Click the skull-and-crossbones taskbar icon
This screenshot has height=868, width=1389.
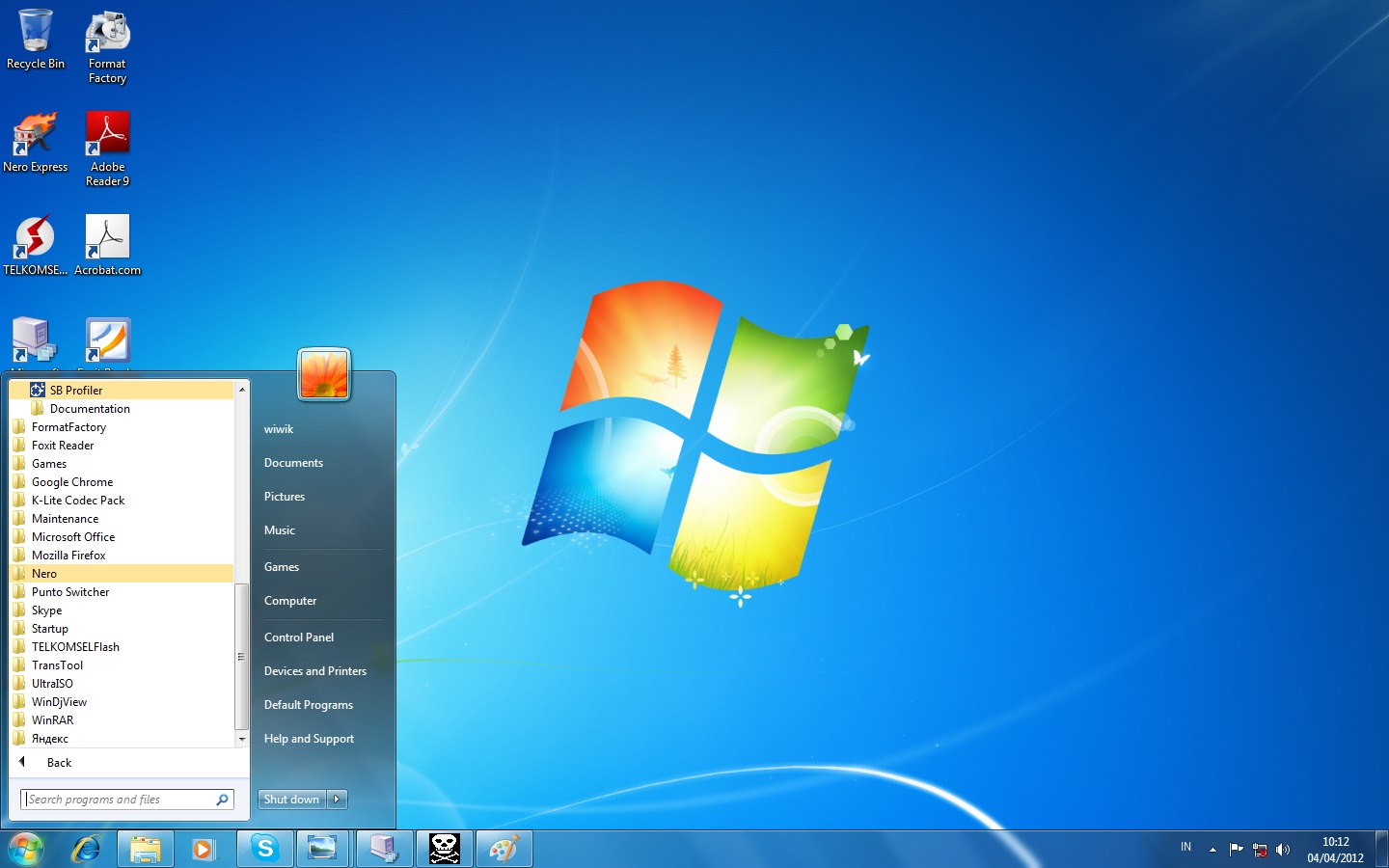445,849
